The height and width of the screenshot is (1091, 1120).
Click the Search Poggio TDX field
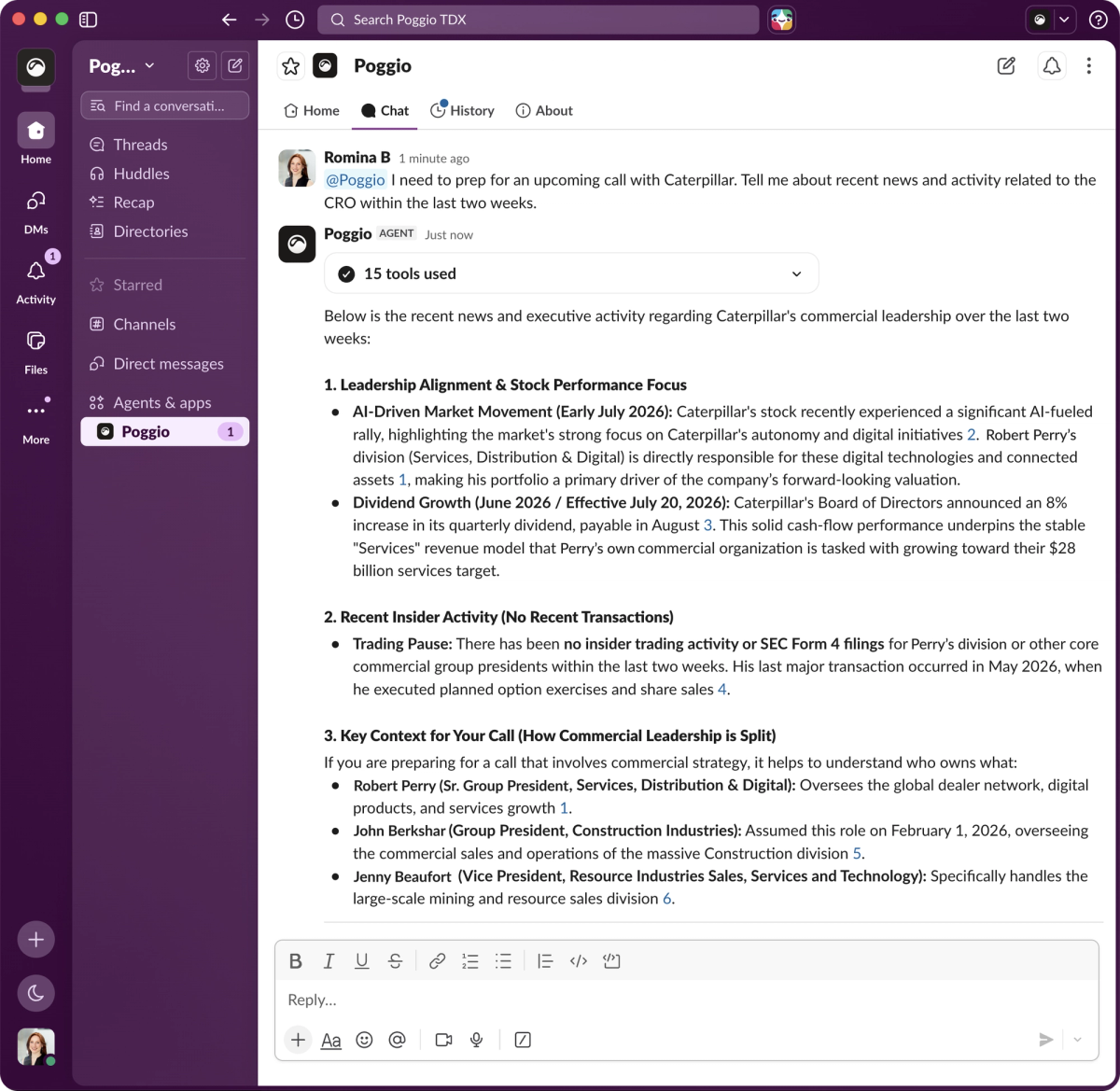[x=539, y=20]
